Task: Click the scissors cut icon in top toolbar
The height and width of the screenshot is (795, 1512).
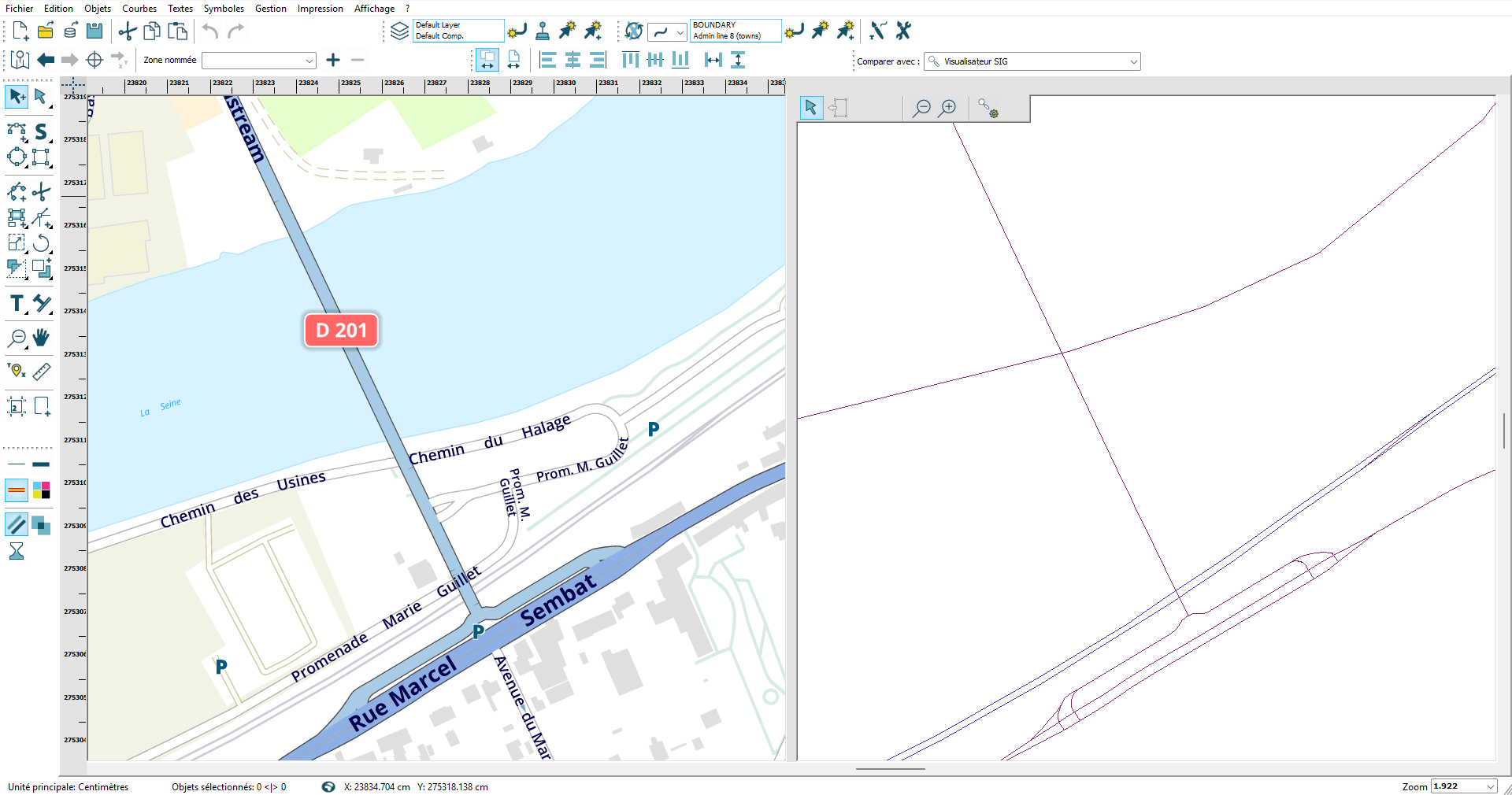Action: tap(127, 31)
